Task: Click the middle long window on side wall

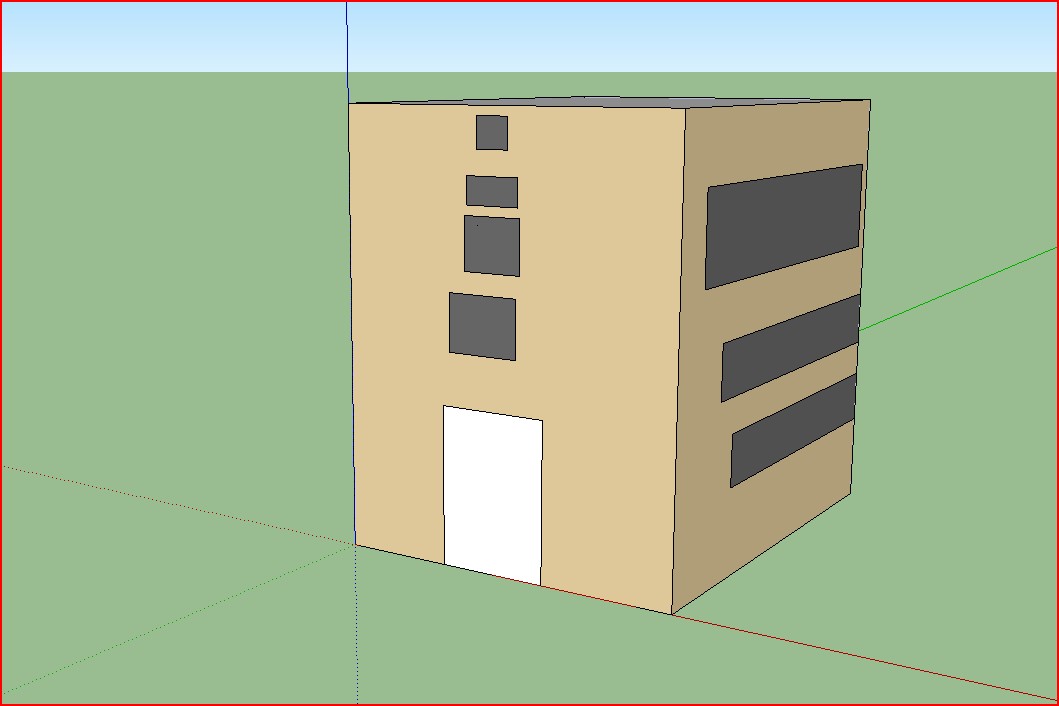Action: pos(790,348)
